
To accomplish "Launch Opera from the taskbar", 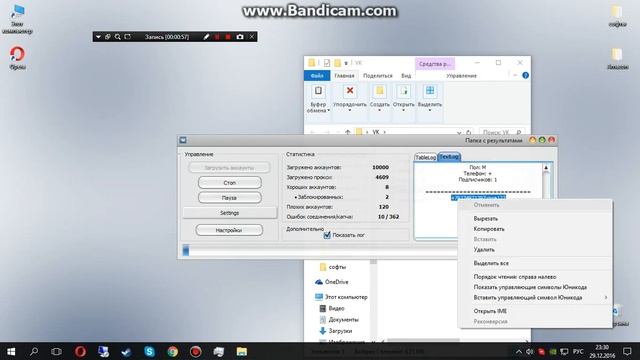I will pos(80,351).
